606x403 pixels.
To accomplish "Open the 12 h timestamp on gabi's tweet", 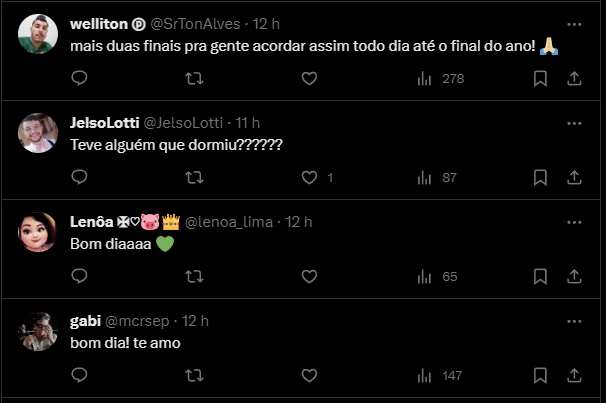I will click(196, 320).
